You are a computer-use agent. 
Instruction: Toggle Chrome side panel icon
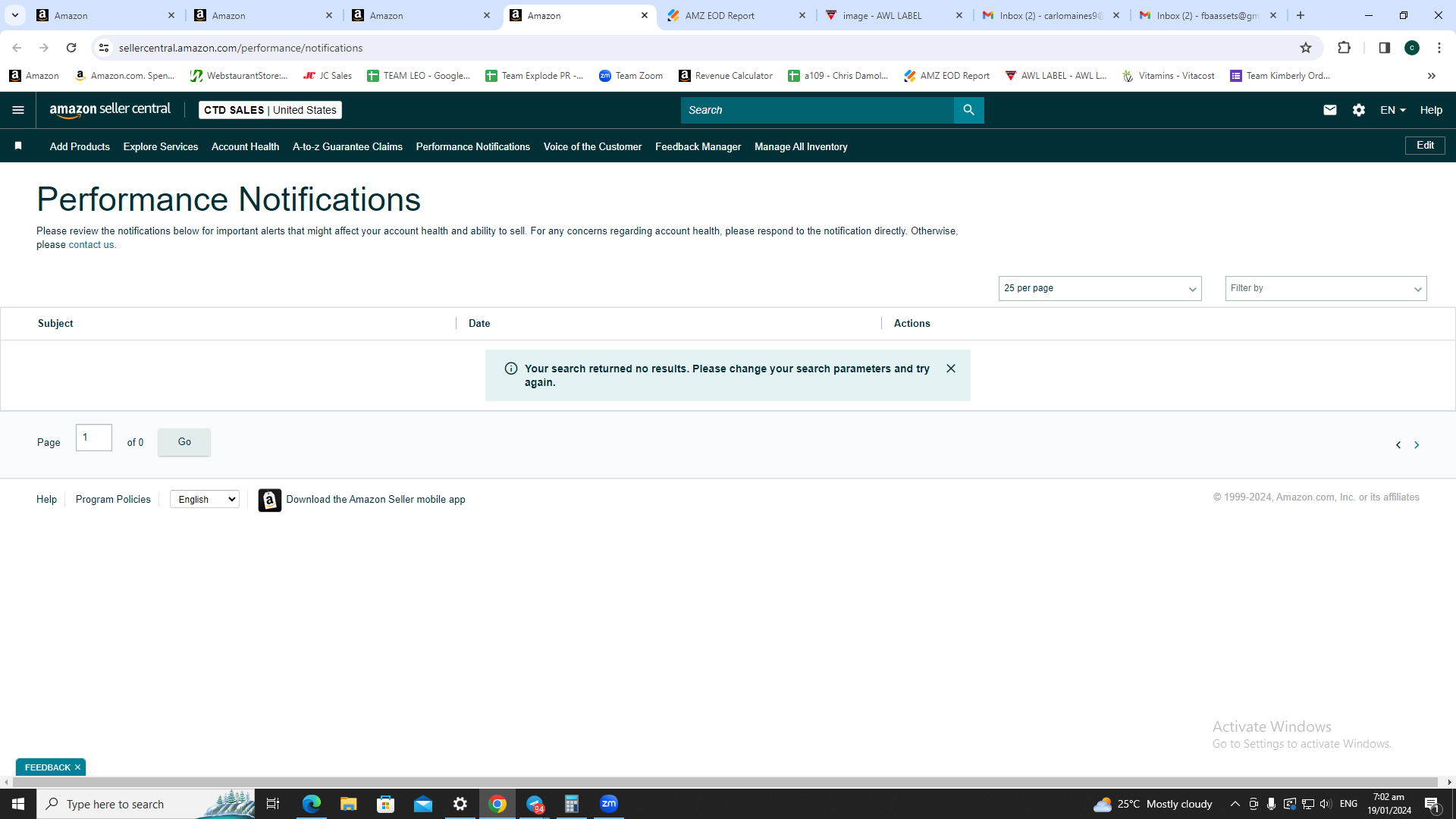click(x=1384, y=48)
